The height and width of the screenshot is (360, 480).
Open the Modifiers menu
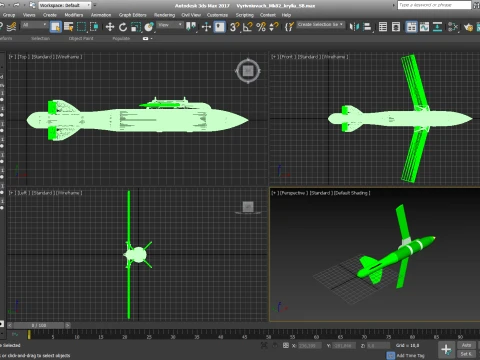(x=74, y=15)
